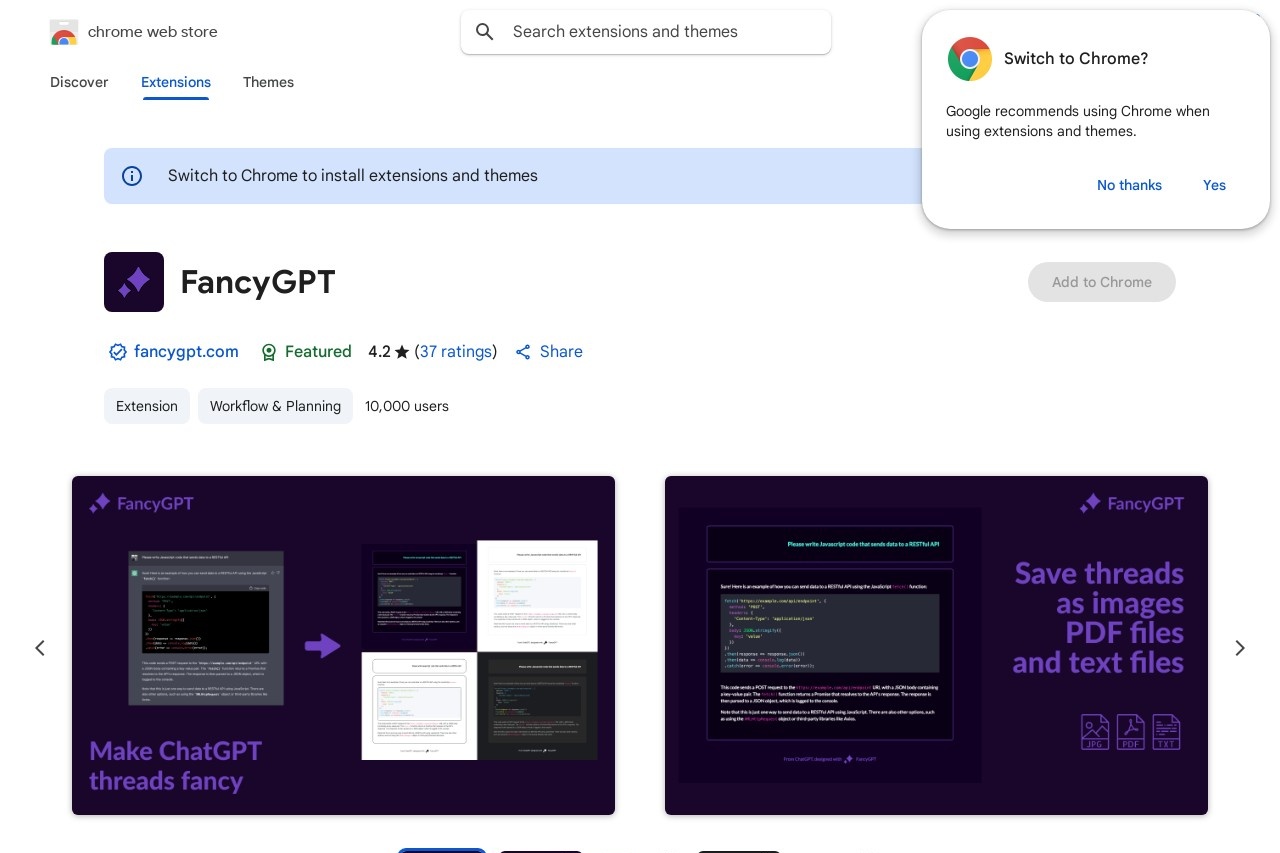The width and height of the screenshot is (1280, 853).
Task: Focus the 'Search extensions and themes' field
Action: point(646,32)
